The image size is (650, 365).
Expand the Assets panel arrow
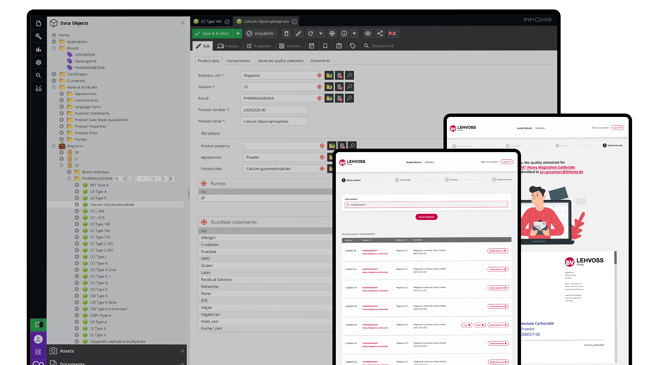182,351
